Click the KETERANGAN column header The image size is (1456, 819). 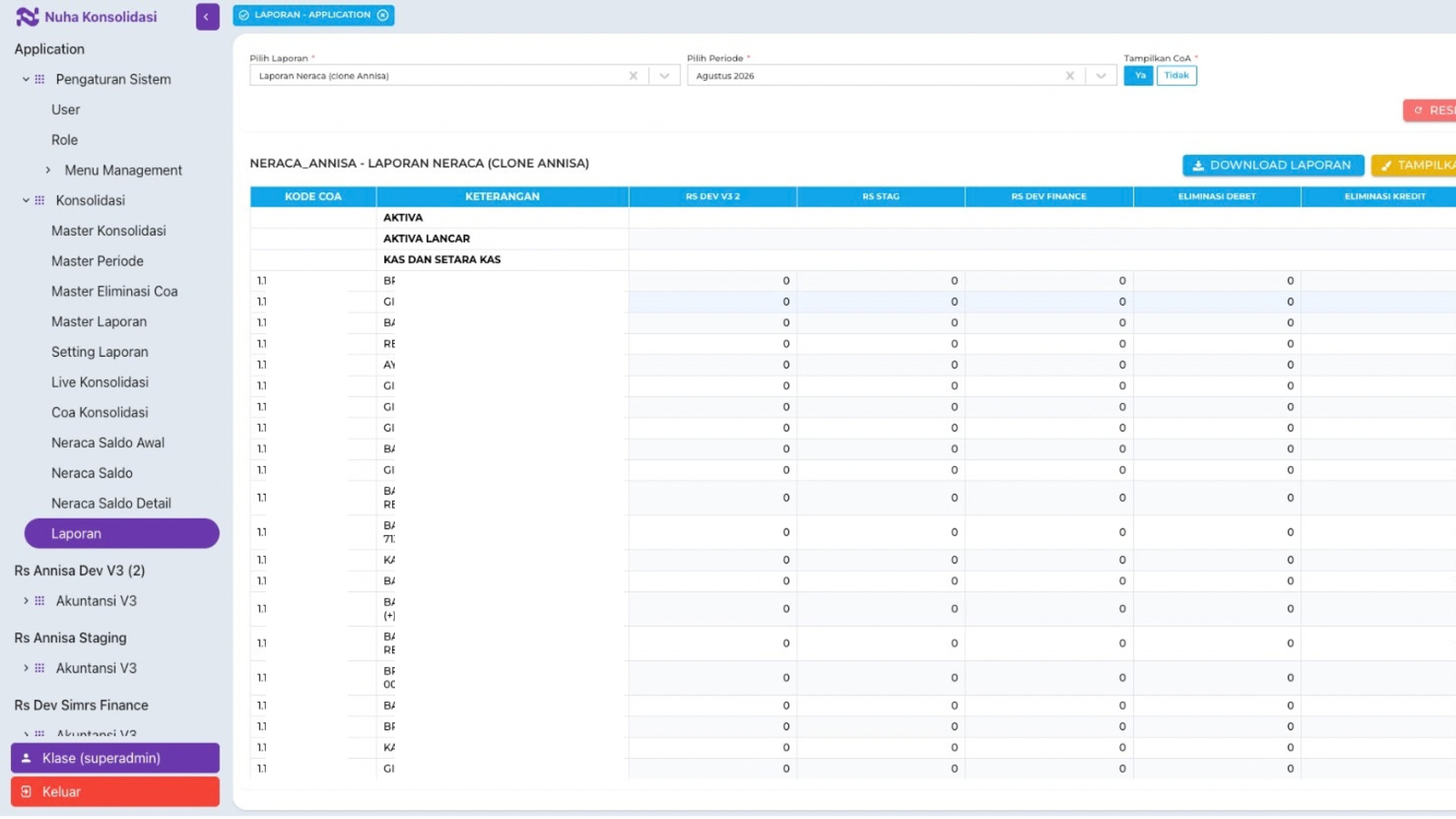[x=502, y=197]
